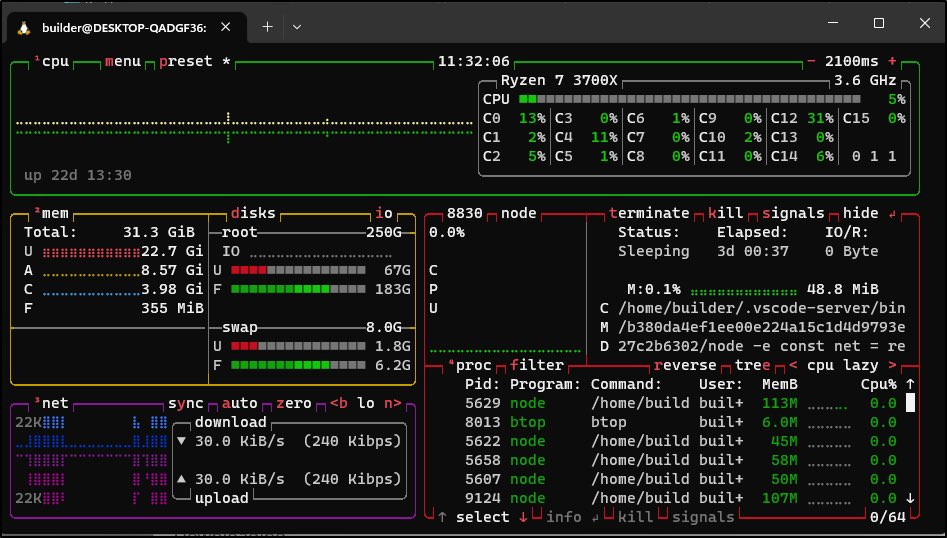Click the download speed 30.0 KiB/s
Image resolution: width=947 pixels, height=538 pixels.
coord(239,441)
